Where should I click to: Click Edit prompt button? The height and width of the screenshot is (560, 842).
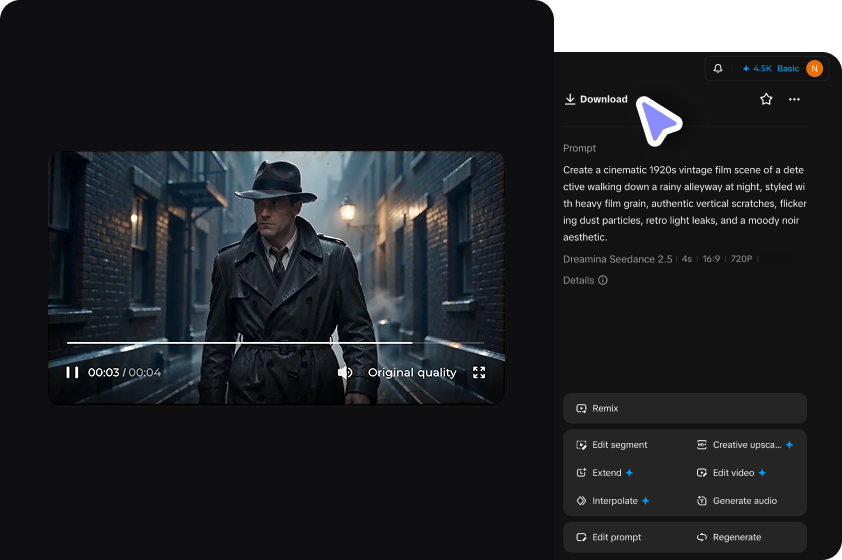coord(608,537)
